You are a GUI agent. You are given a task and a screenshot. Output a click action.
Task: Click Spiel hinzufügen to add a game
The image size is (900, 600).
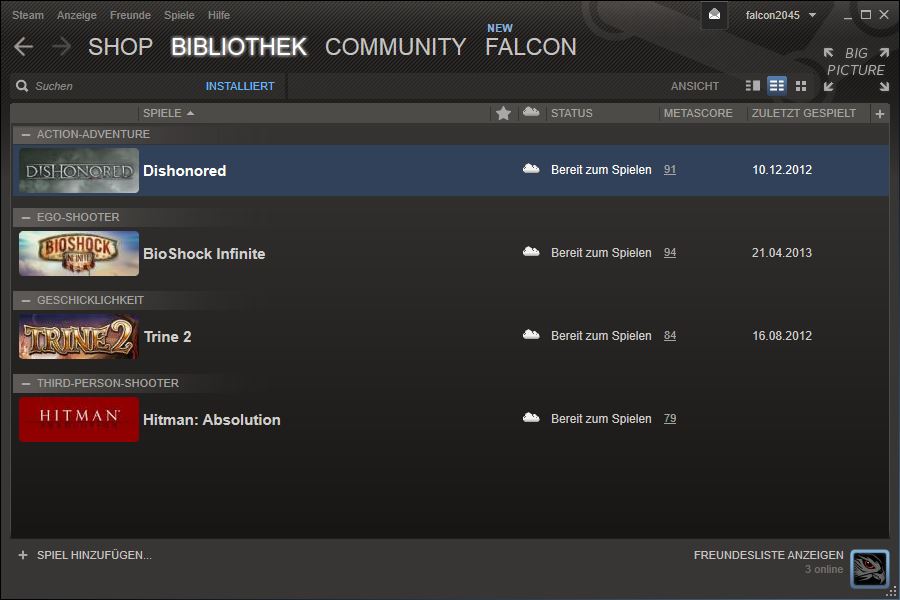point(94,555)
